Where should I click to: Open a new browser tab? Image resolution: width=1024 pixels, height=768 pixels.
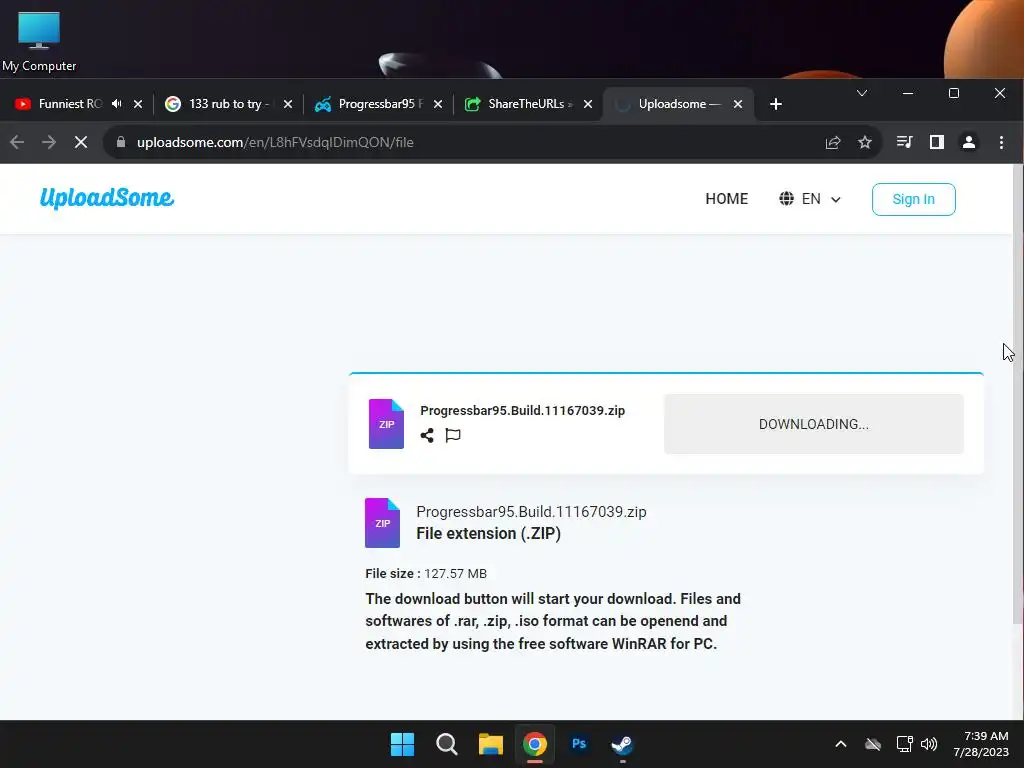(x=776, y=104)
